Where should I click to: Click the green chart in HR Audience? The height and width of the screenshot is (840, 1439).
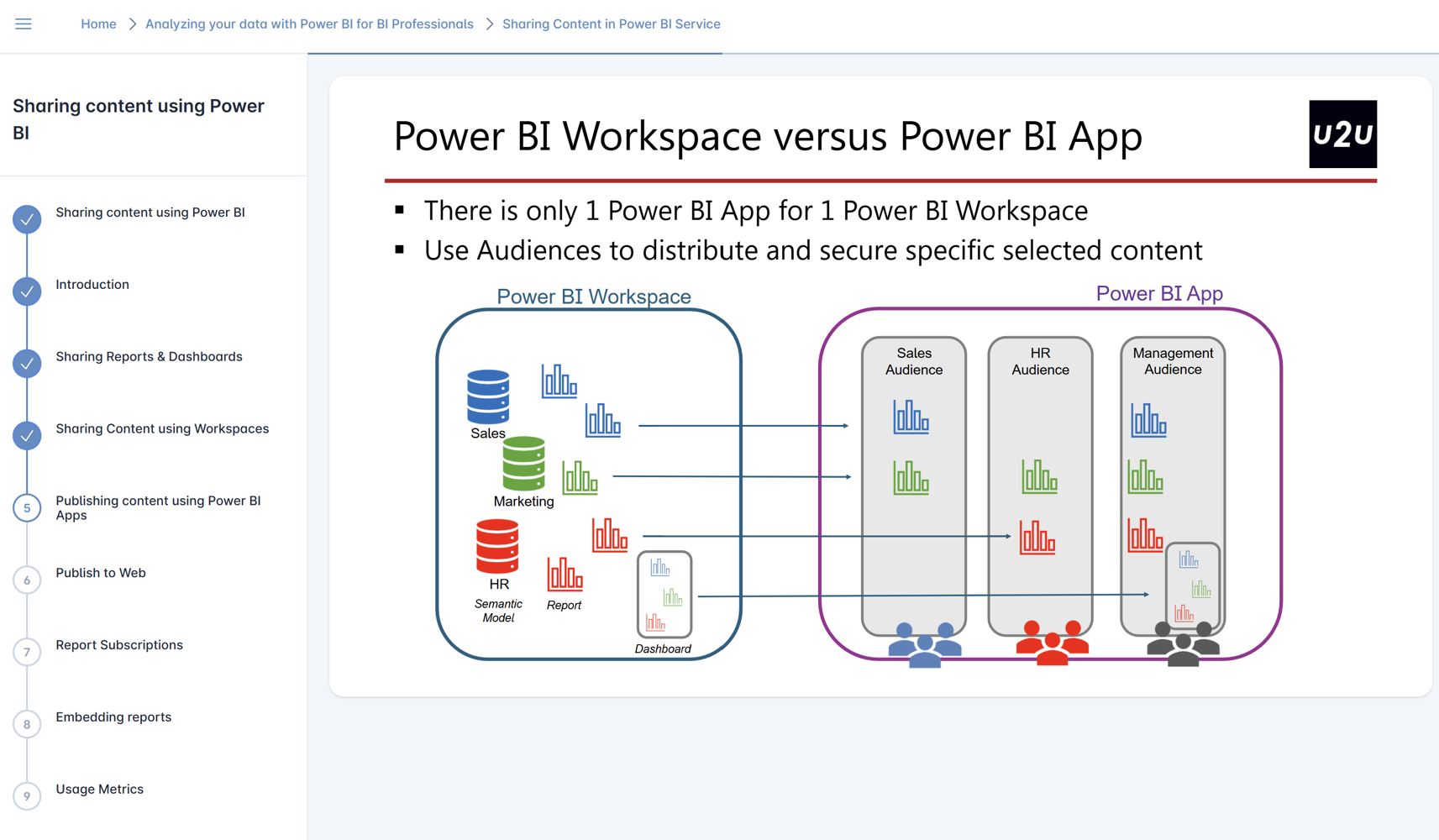[x=1039, y=475]
